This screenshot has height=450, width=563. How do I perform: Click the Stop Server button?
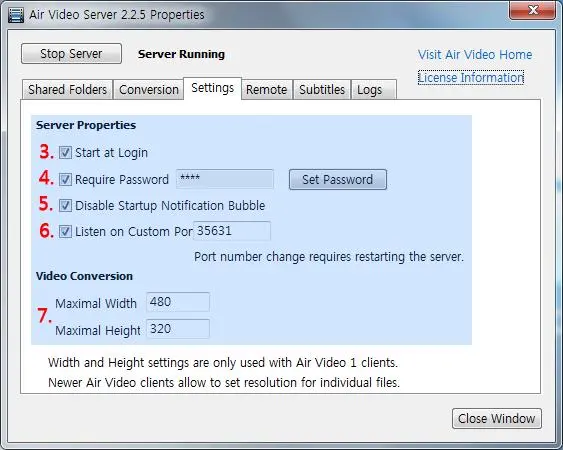click(x=71, y=54)
